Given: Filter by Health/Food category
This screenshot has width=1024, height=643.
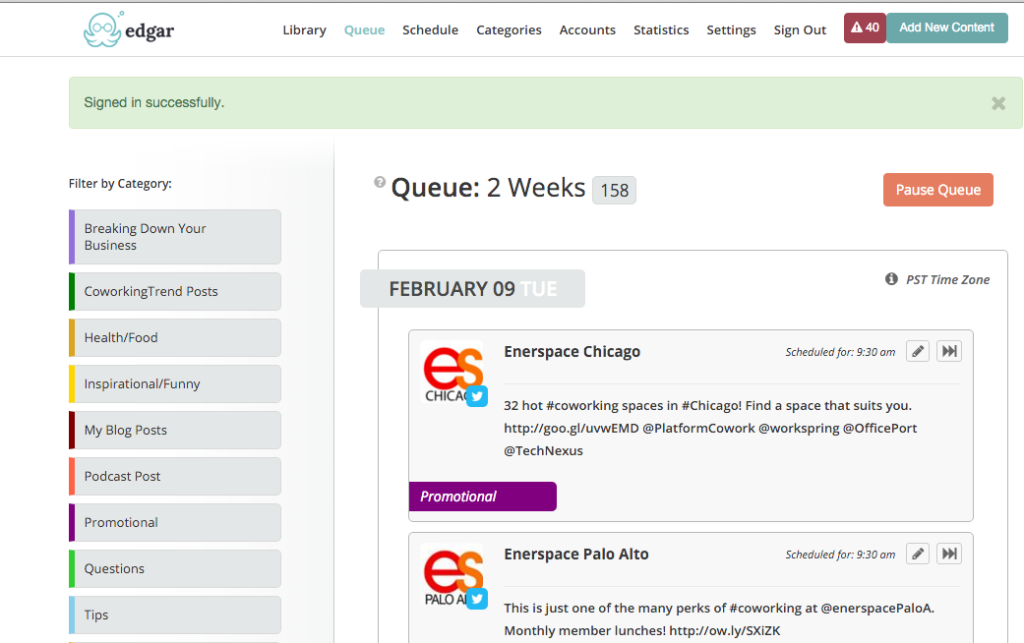Looking at the screenshot, I should (175, 337).
